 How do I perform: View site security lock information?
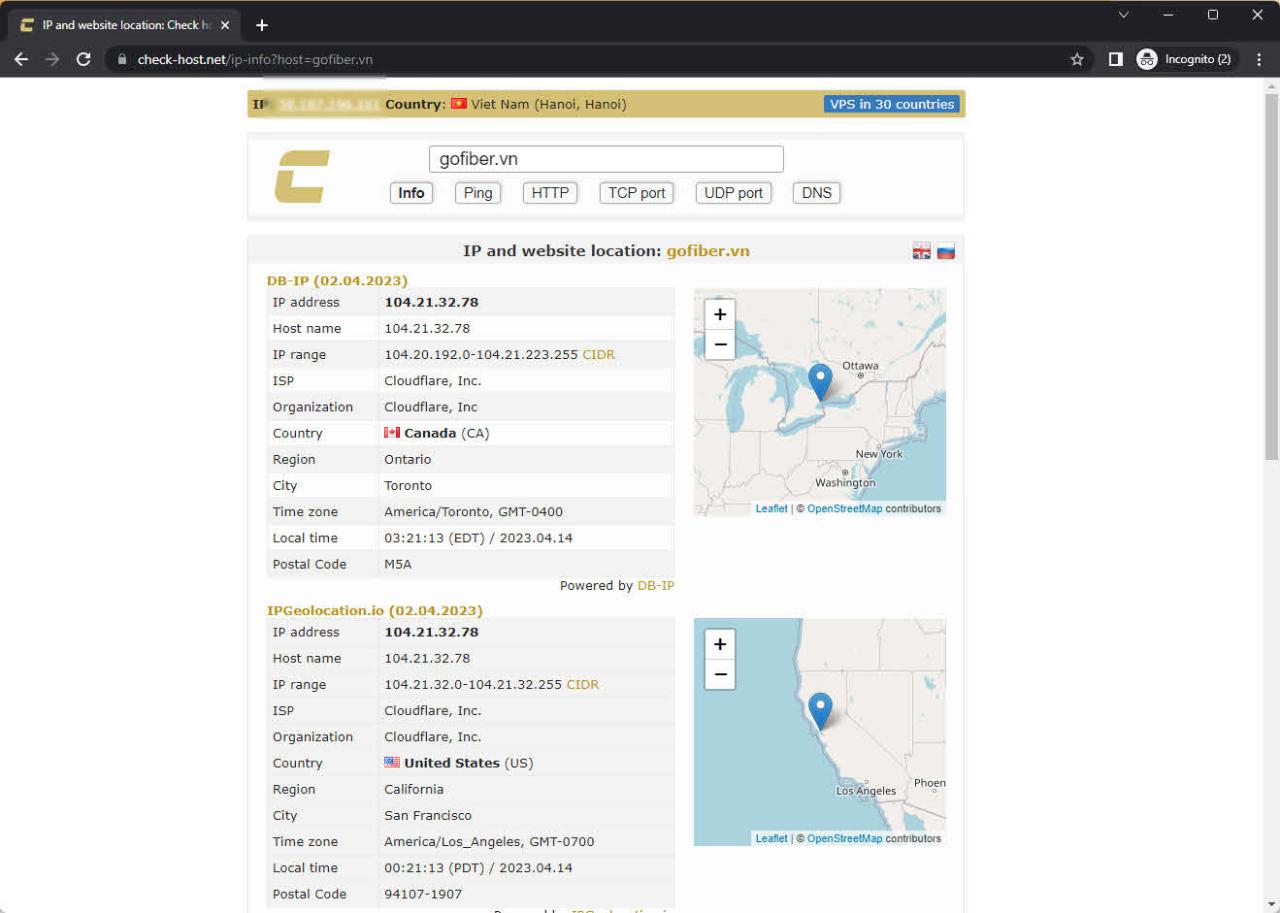tap(122, 59)
